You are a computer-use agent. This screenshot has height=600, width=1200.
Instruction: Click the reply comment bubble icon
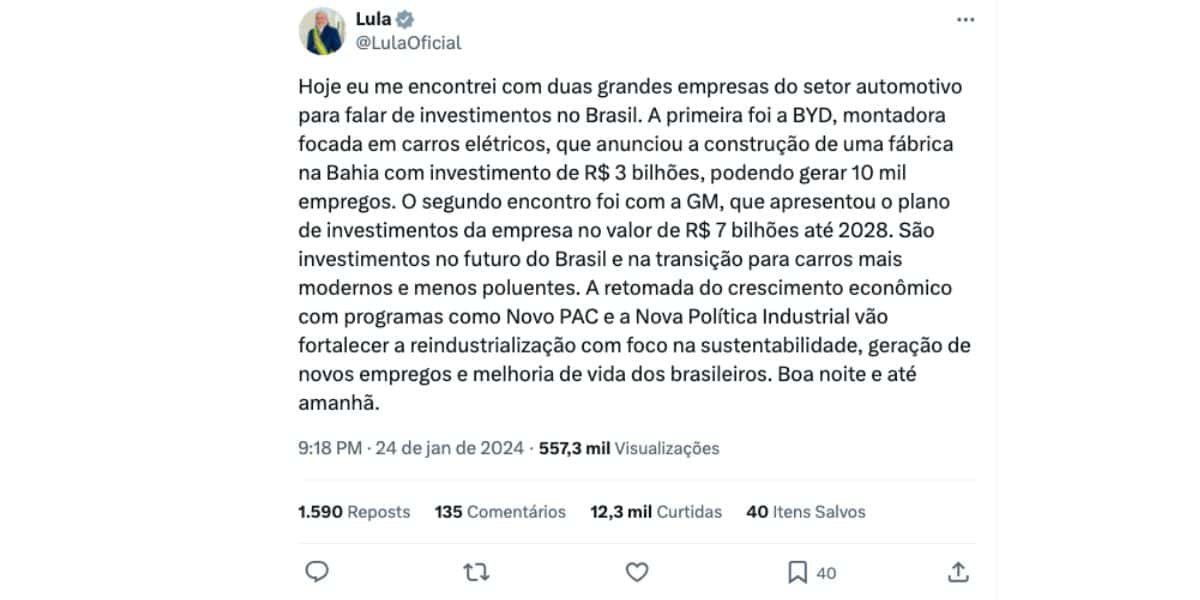317,572
